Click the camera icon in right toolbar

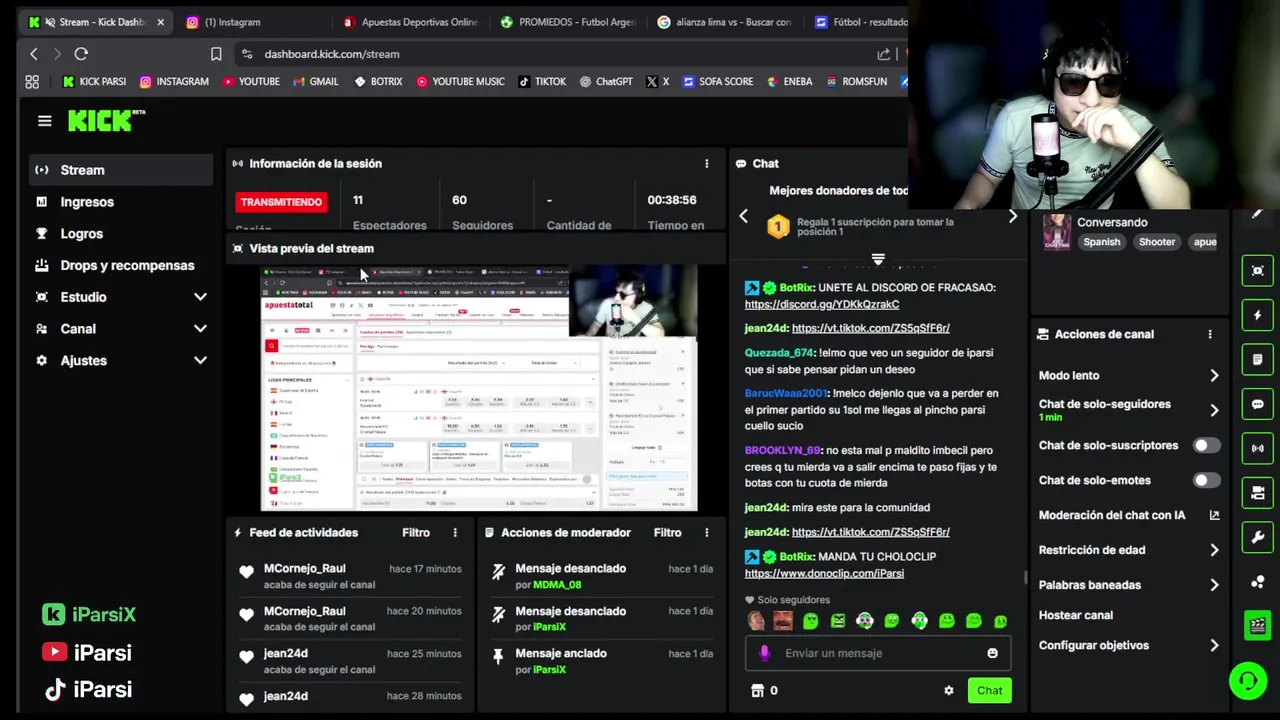(x=1258, y=493)
